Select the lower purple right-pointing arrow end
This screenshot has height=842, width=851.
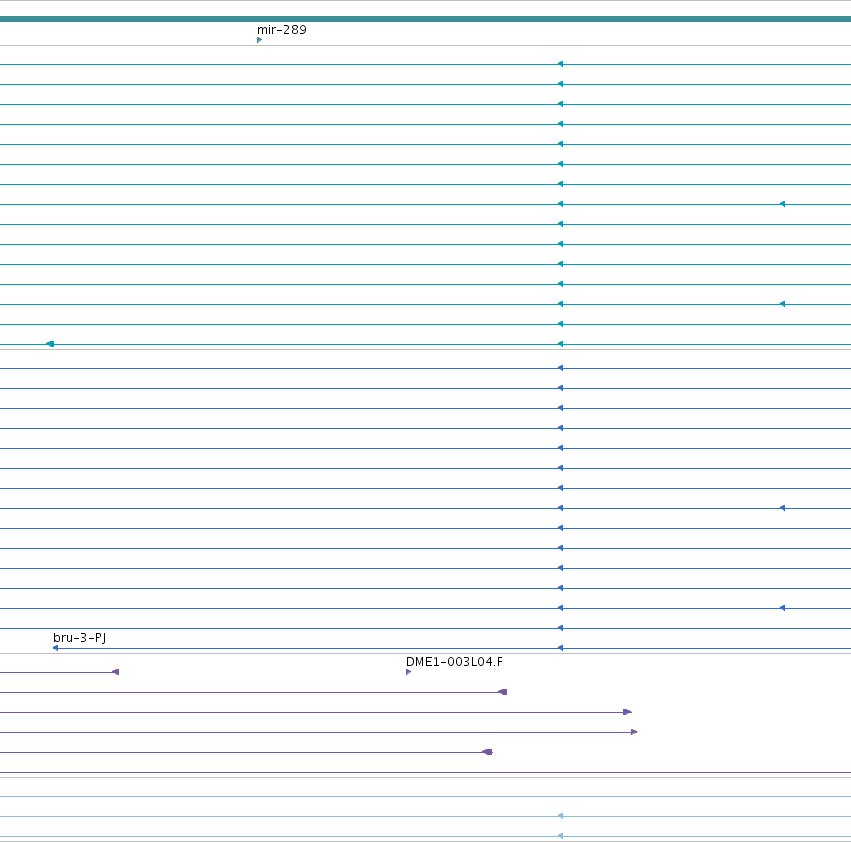634,732
